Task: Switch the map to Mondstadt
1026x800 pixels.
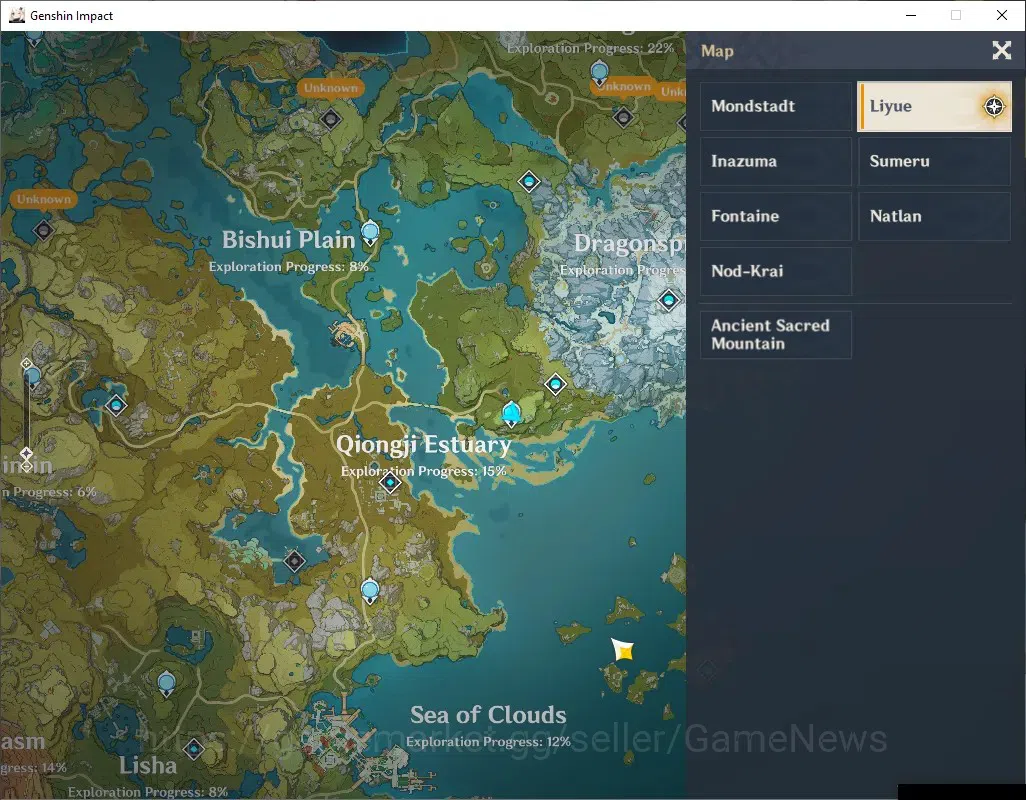Action: pyautogui.click(x=776, y=106)
